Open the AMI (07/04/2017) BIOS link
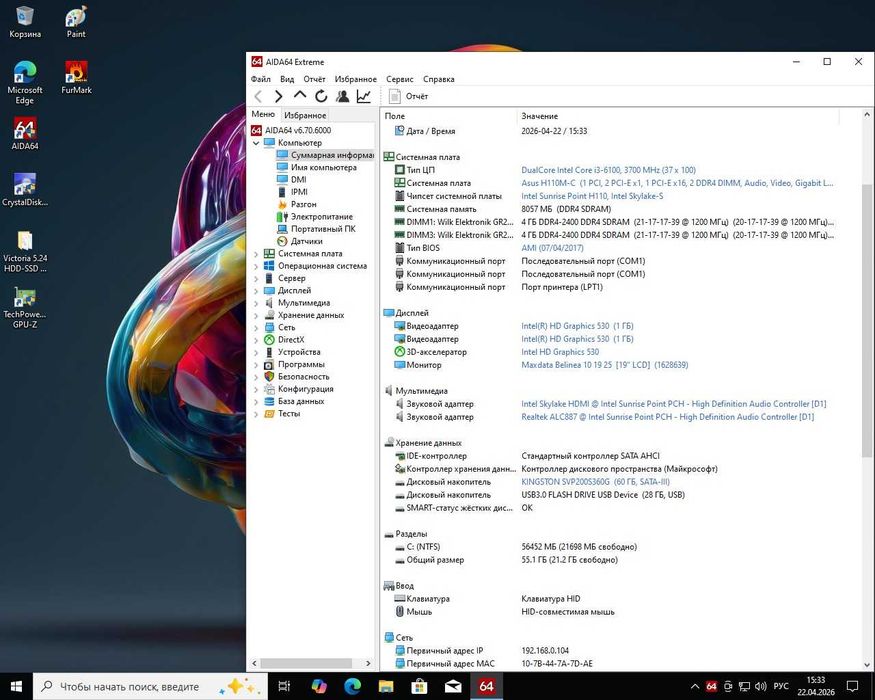Screen dimensions: 875x700 pos(552,248)
